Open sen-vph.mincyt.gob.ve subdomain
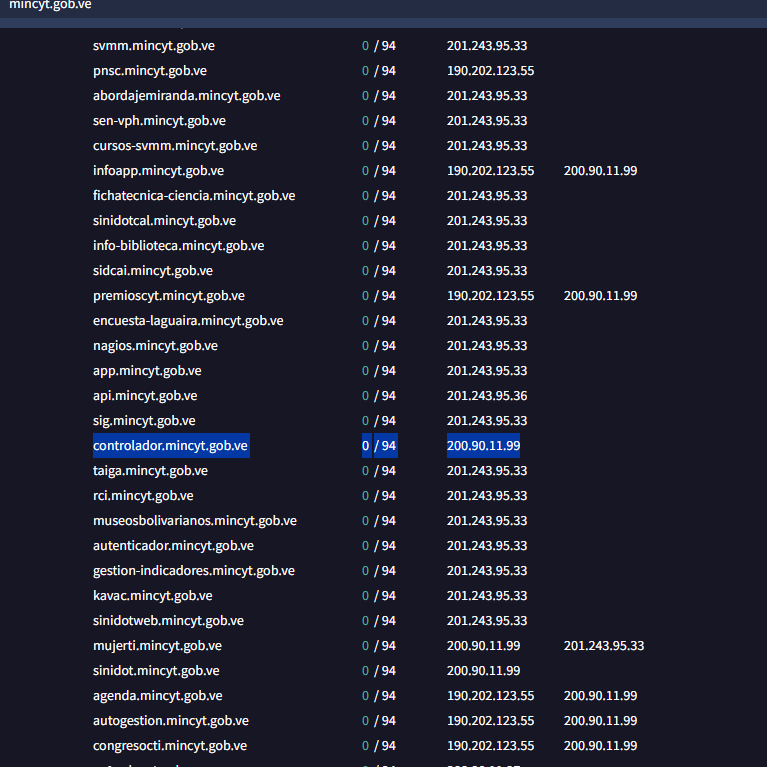This screenshot has height=767, width=767. [x=159, y=120]
